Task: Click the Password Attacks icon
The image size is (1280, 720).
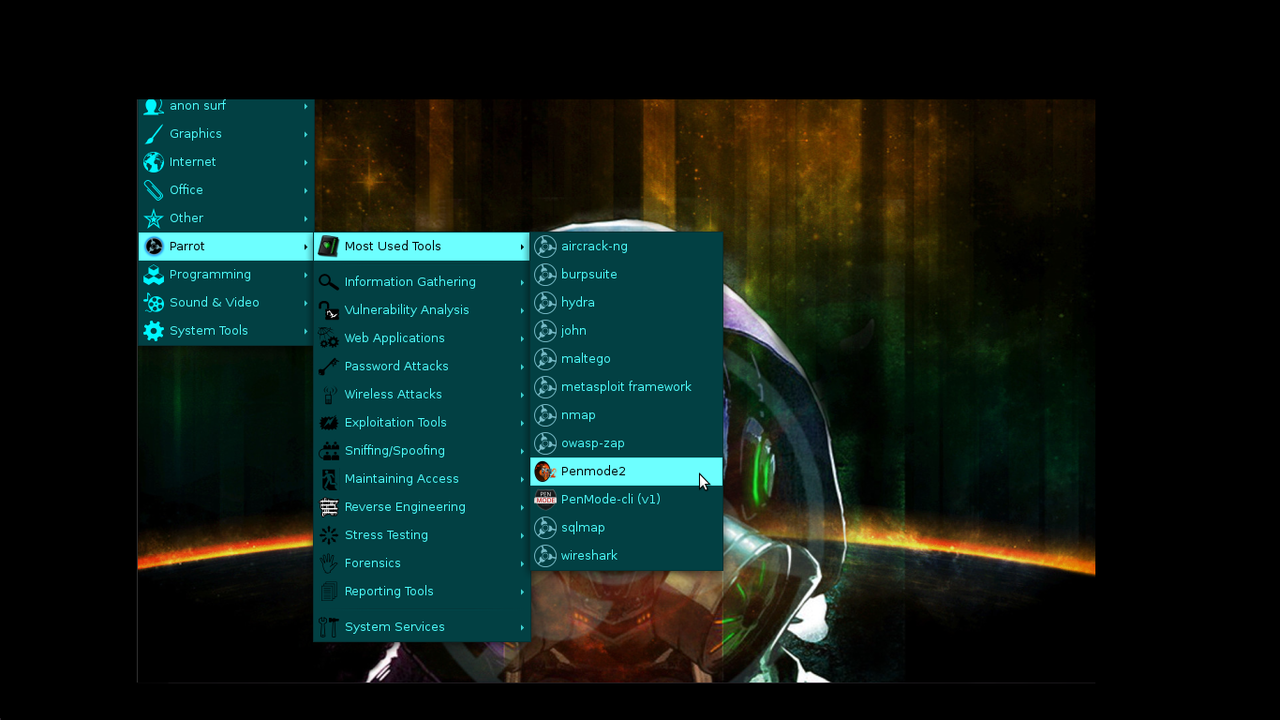Action: (328, 366)
